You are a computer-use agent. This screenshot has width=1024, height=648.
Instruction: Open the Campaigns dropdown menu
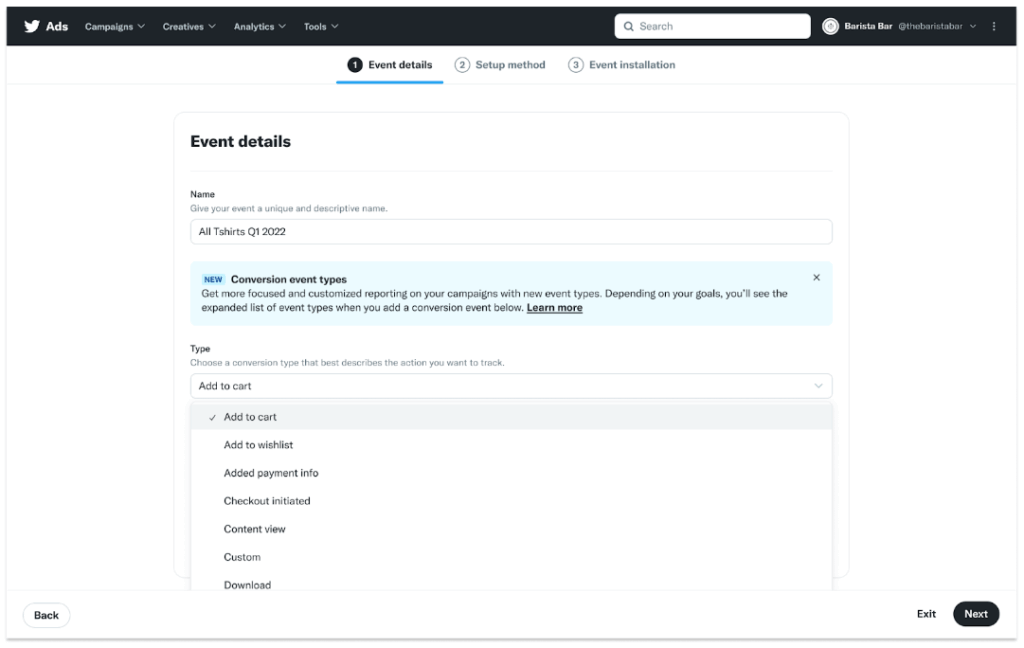tap(114, 26)
